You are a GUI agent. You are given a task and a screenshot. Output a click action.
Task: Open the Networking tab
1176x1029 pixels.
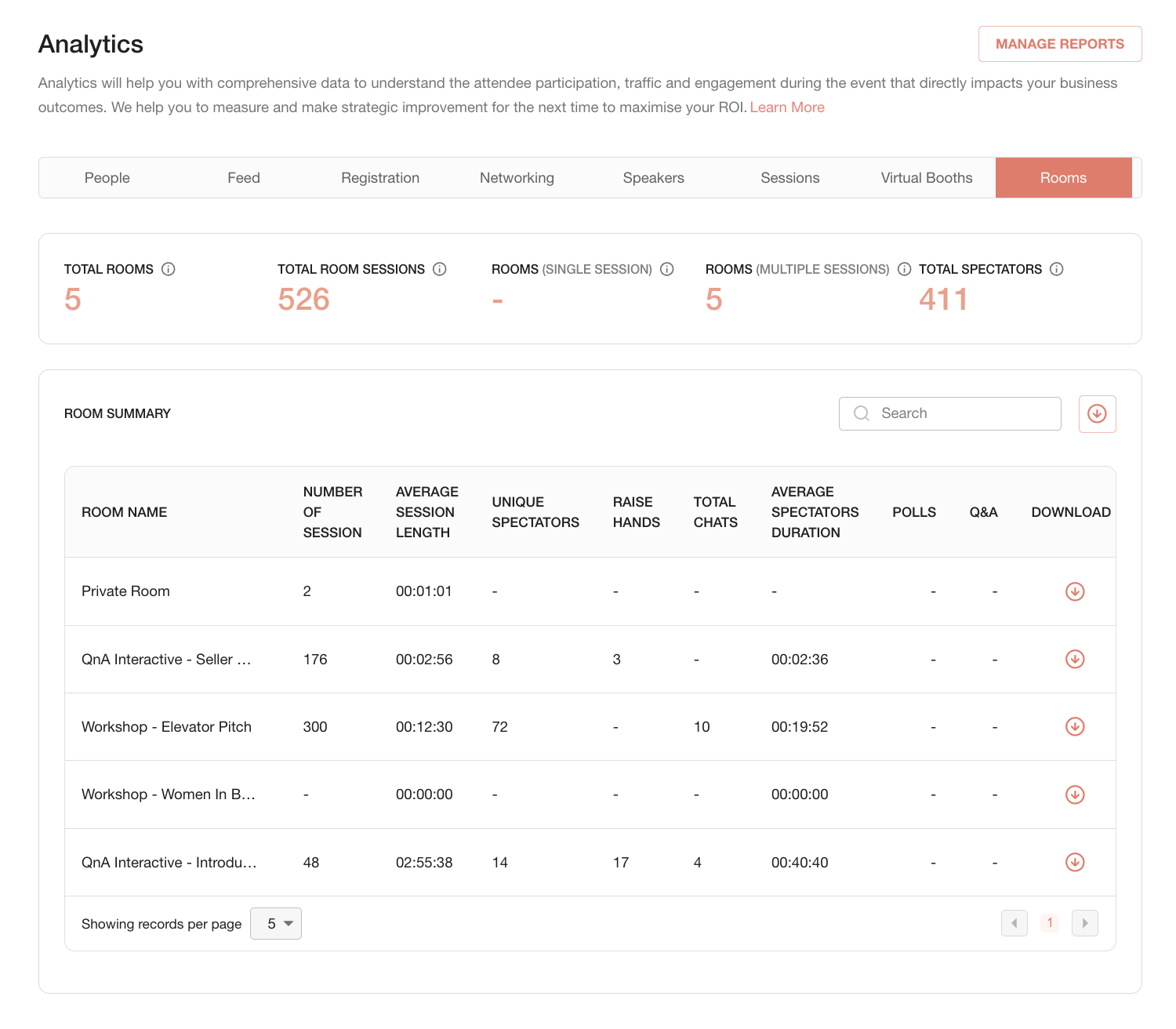(517, 178)
